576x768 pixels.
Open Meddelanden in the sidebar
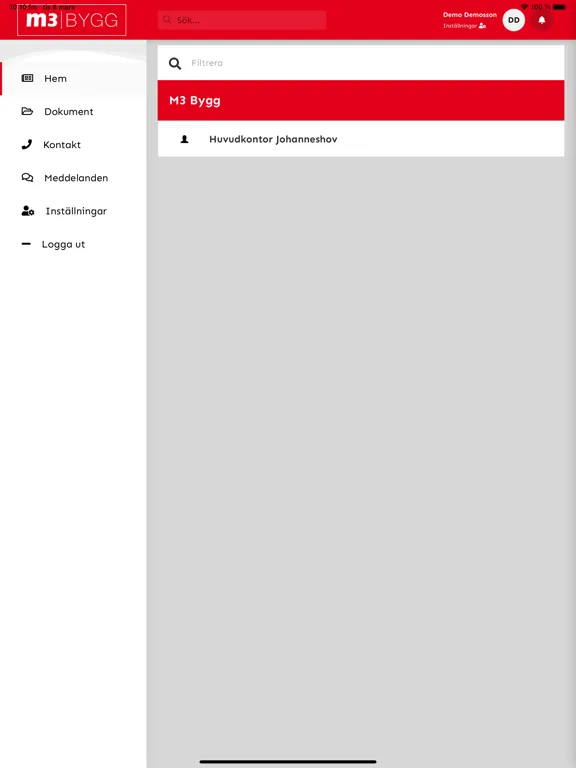tap(73, 178)
